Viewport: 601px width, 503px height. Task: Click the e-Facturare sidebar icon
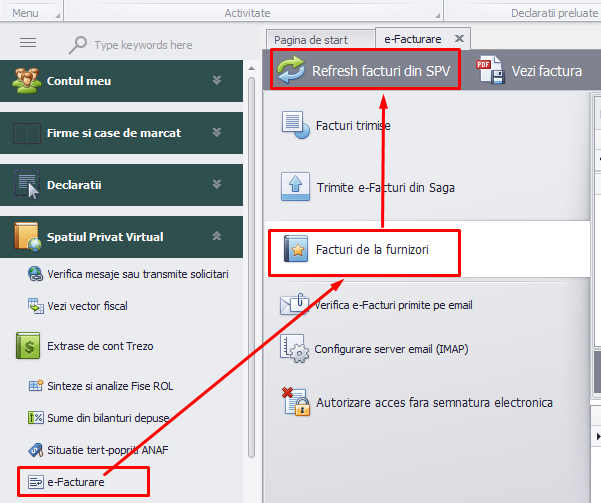point(36,482)
